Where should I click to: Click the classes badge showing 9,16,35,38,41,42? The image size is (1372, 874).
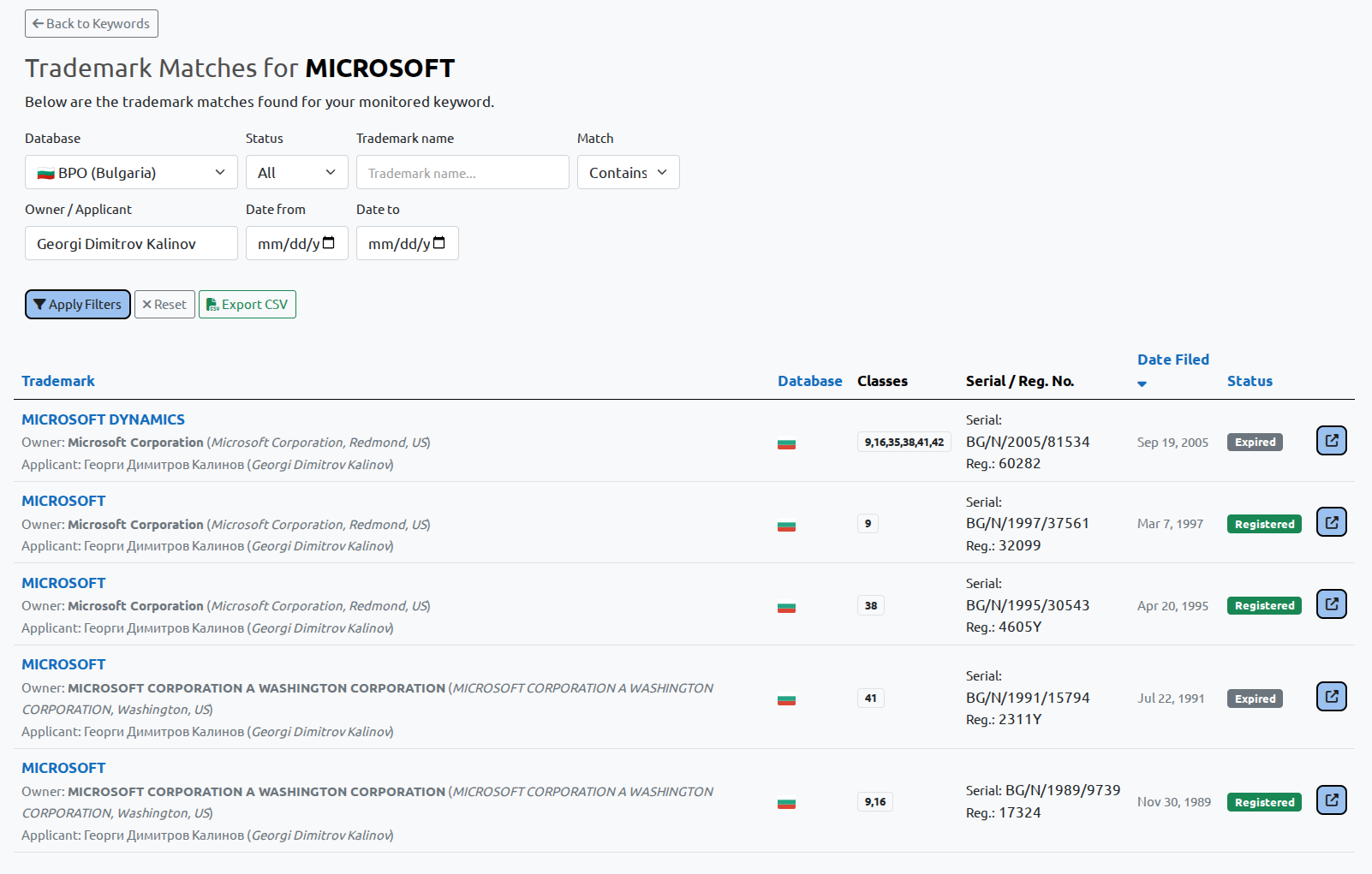(x=904, y=442)
